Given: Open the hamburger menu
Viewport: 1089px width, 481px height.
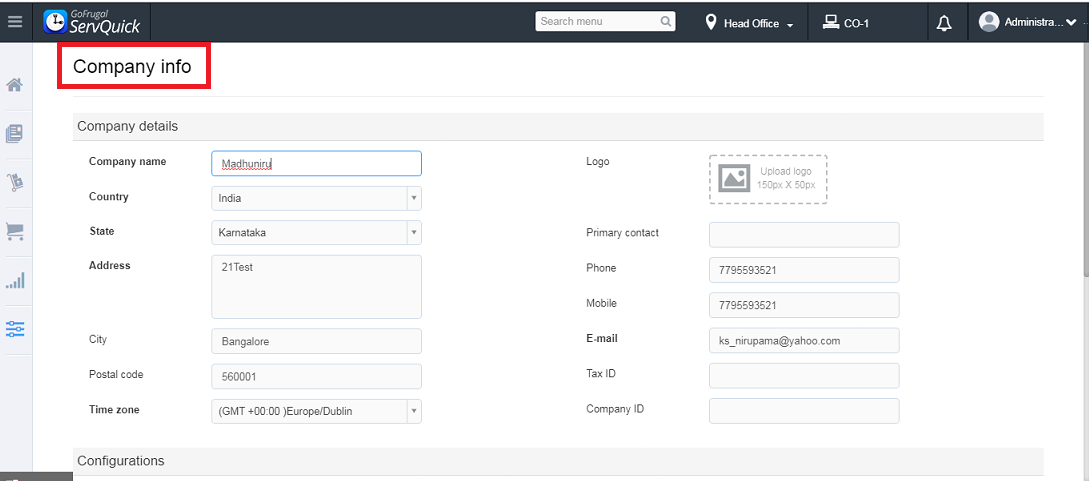Looking at the screenshot, I should pyautogui.click(x=15, y=21).
